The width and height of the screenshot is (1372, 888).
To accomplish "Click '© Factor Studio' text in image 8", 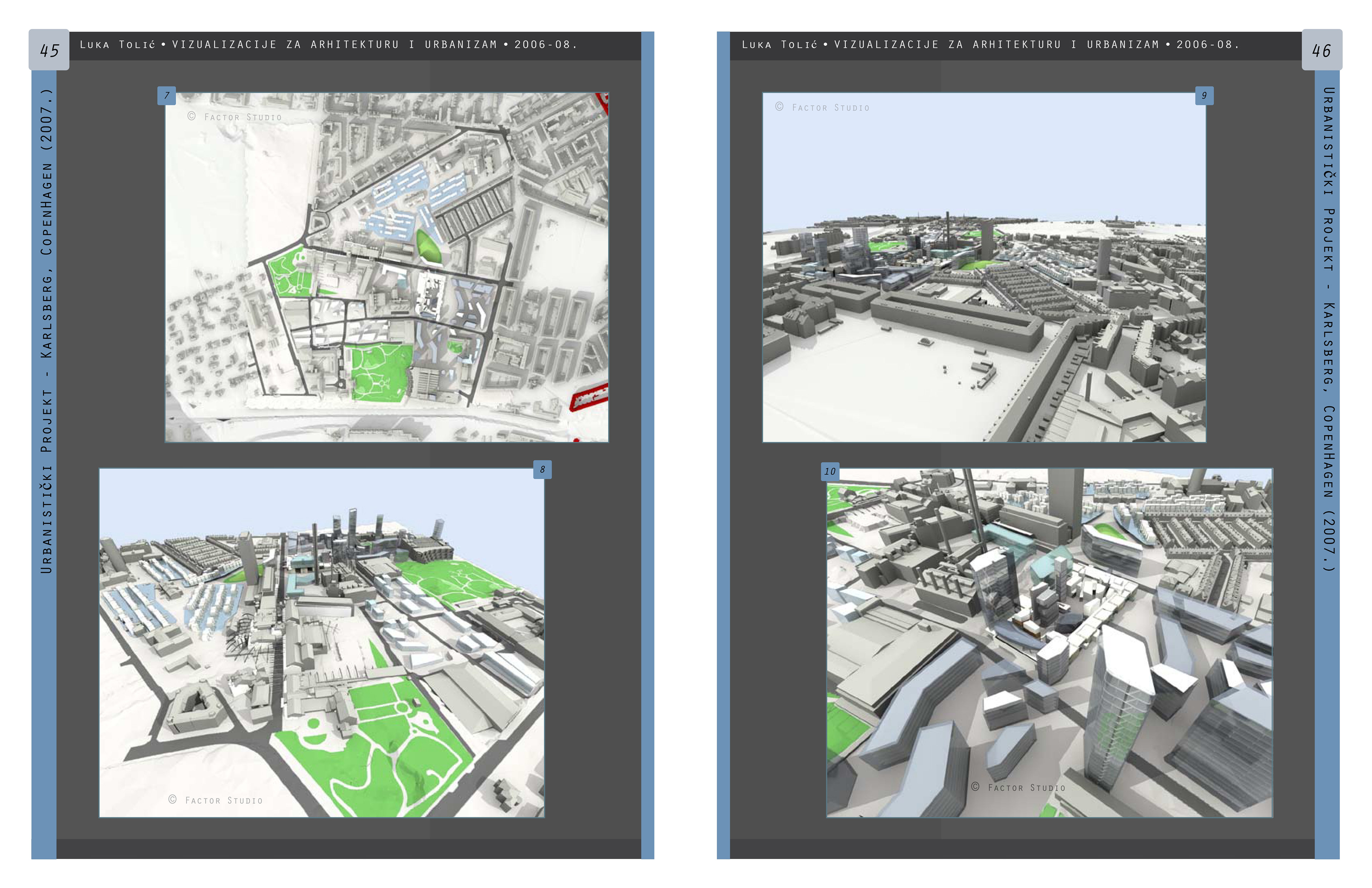I will click(215, 800).
